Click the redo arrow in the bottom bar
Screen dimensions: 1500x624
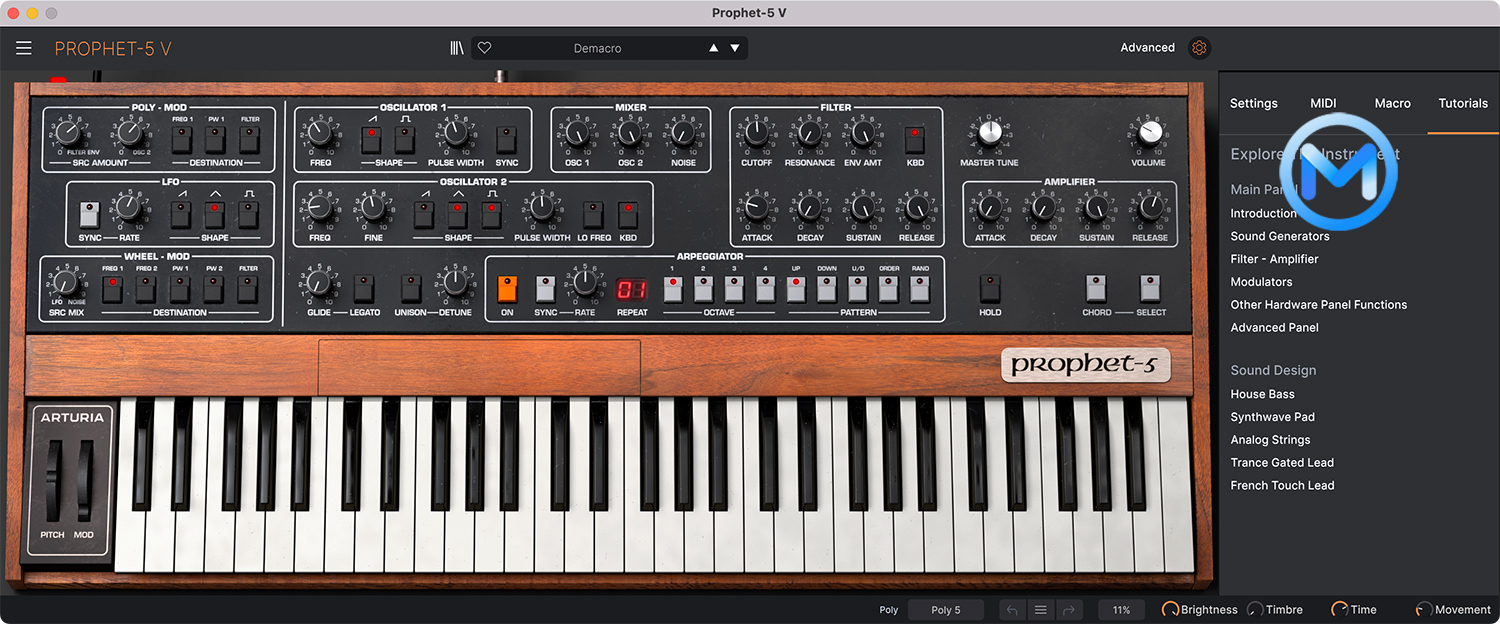coord(1069,609)
